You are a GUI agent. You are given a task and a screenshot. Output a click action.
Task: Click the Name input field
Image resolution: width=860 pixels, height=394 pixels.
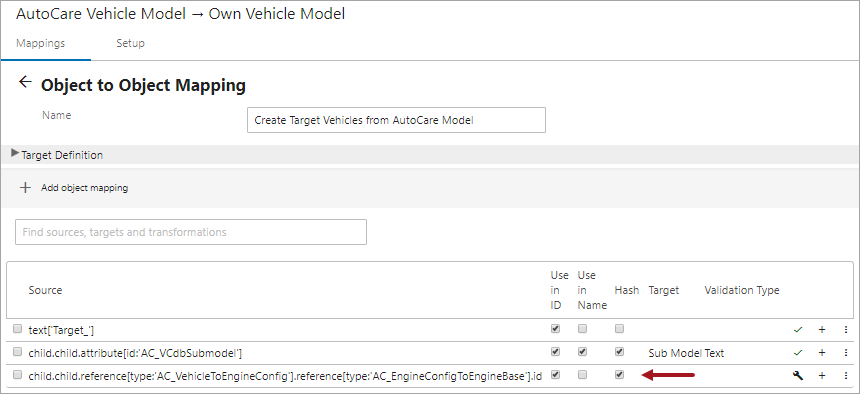[396, 120]
